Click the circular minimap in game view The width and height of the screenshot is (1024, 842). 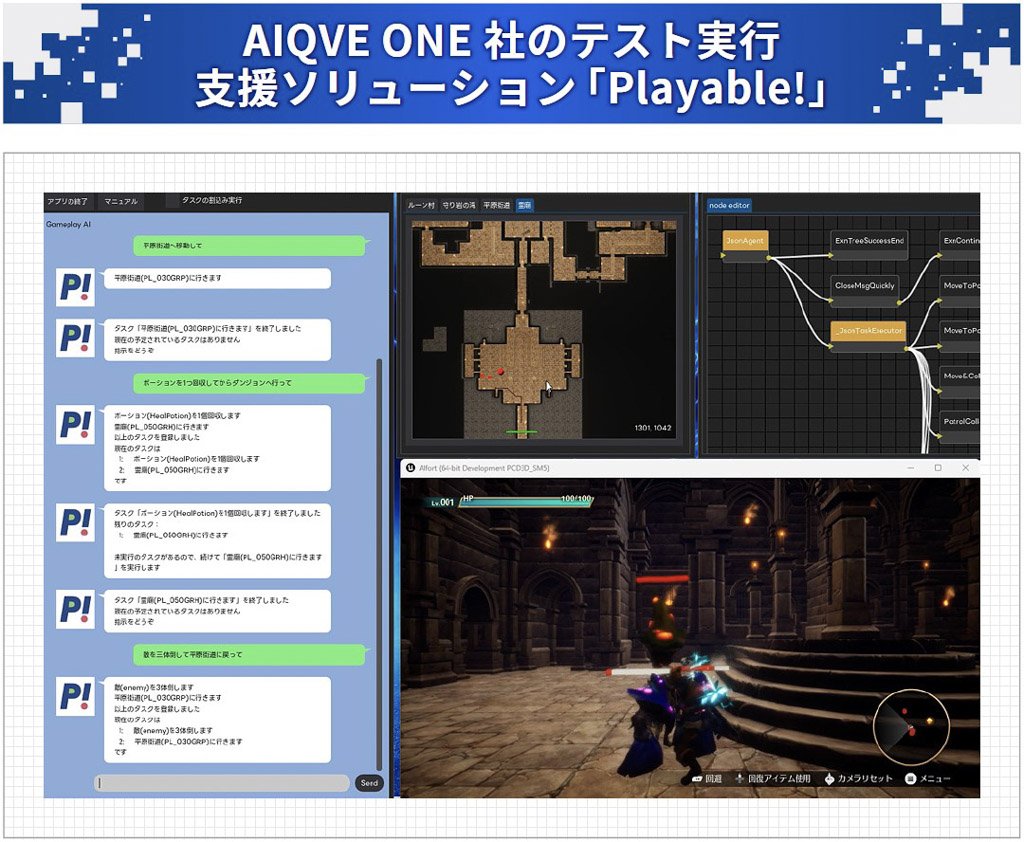pos(911,727)
